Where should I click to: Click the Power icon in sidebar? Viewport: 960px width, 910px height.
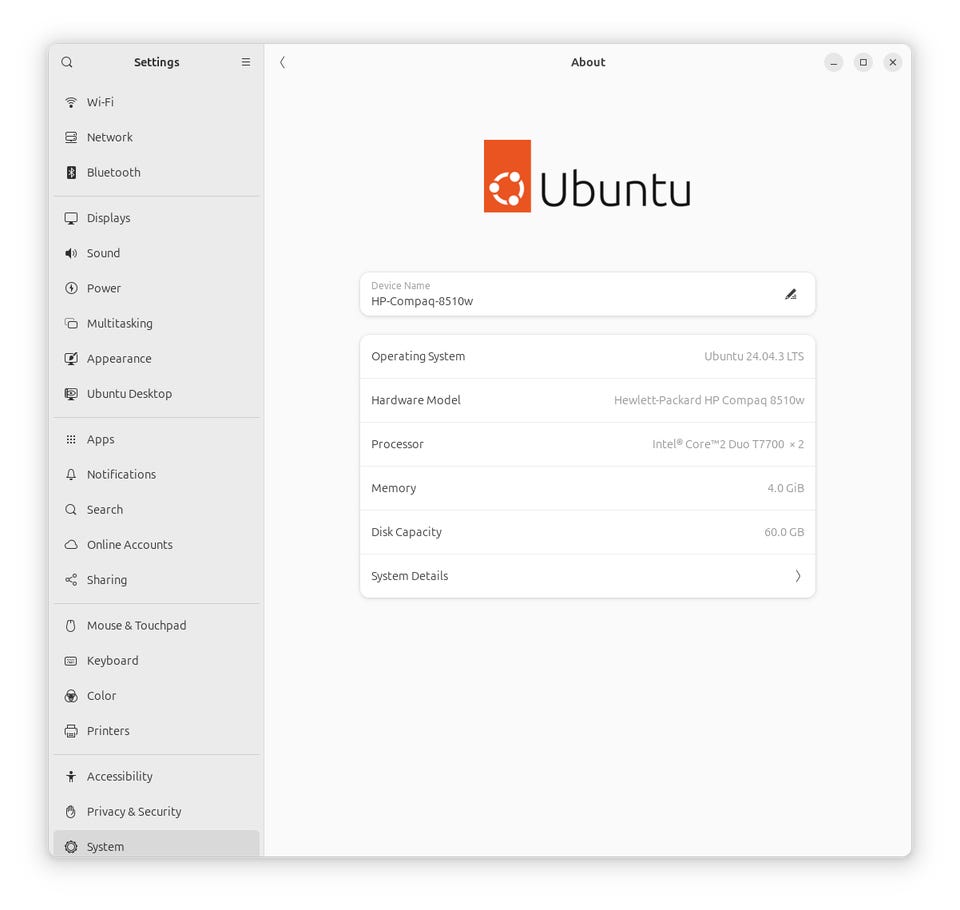tap(71, 288)
